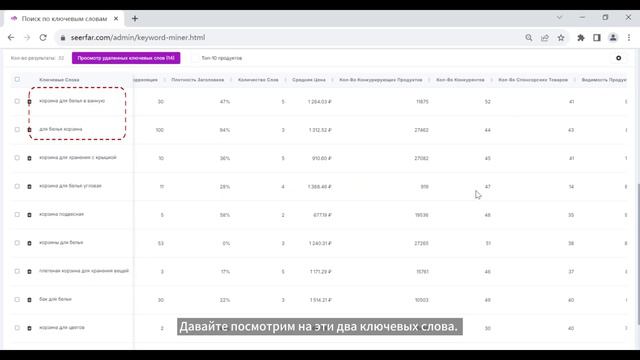Click share page icon in address bar

coord(545,38)
